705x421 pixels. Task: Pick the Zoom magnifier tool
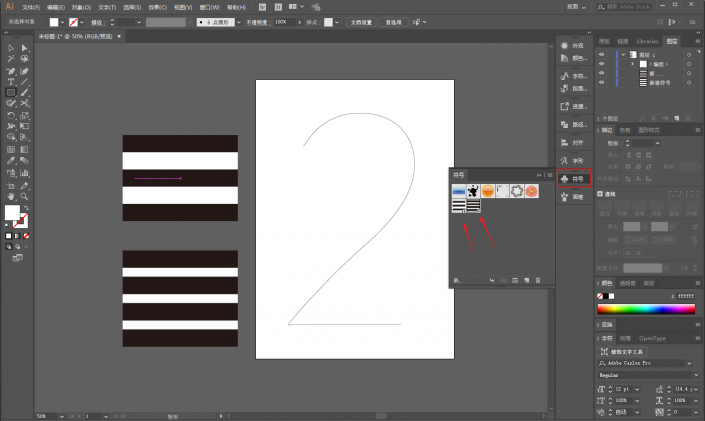[x=24, y=197]
